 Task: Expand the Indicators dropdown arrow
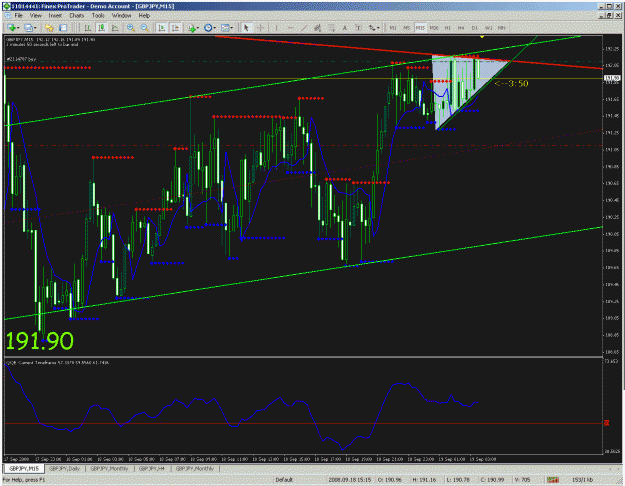tap(198, 28)
